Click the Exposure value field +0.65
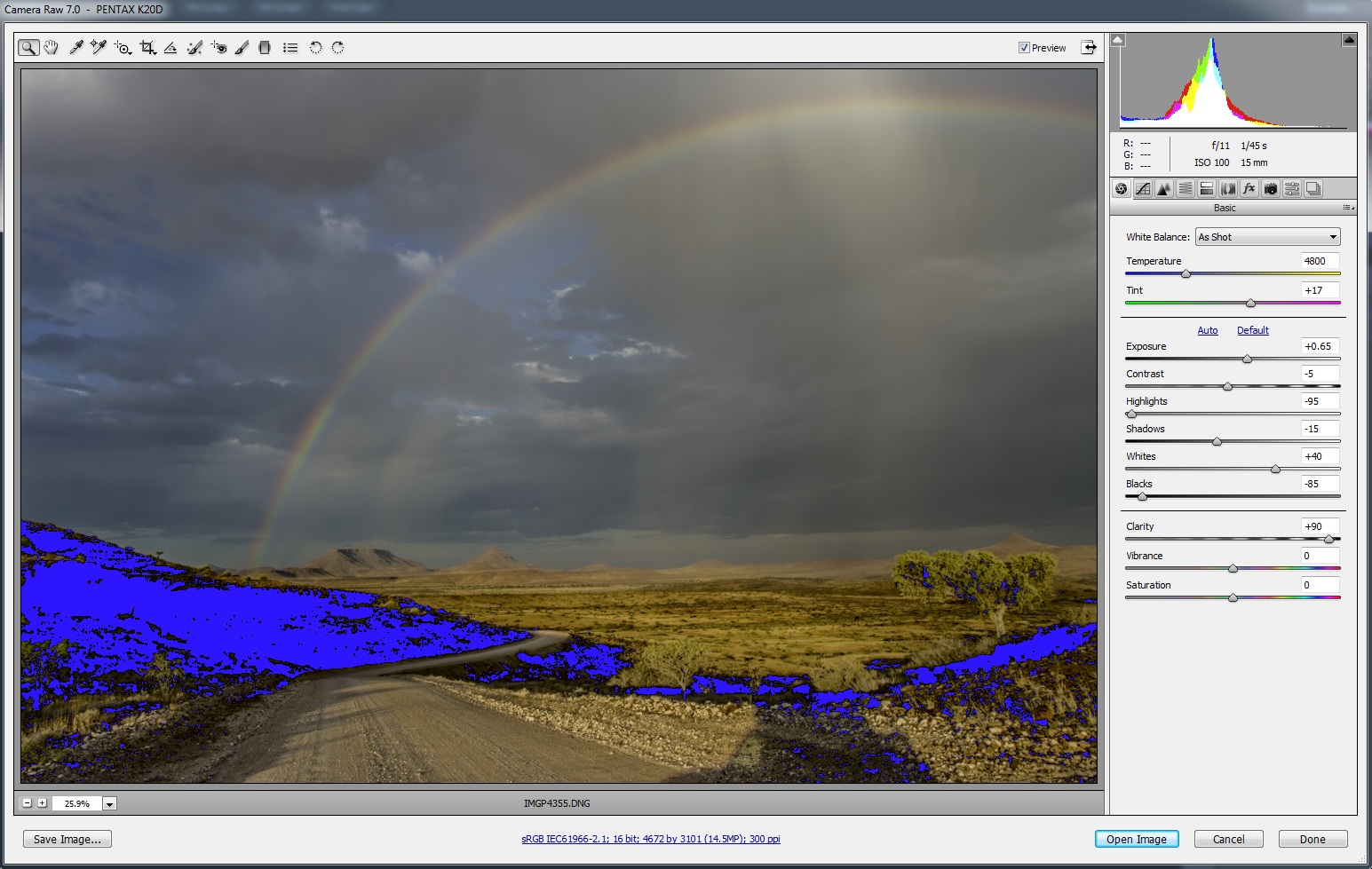This screenshot has height=869, width=1372. (x=1320, y=346)
